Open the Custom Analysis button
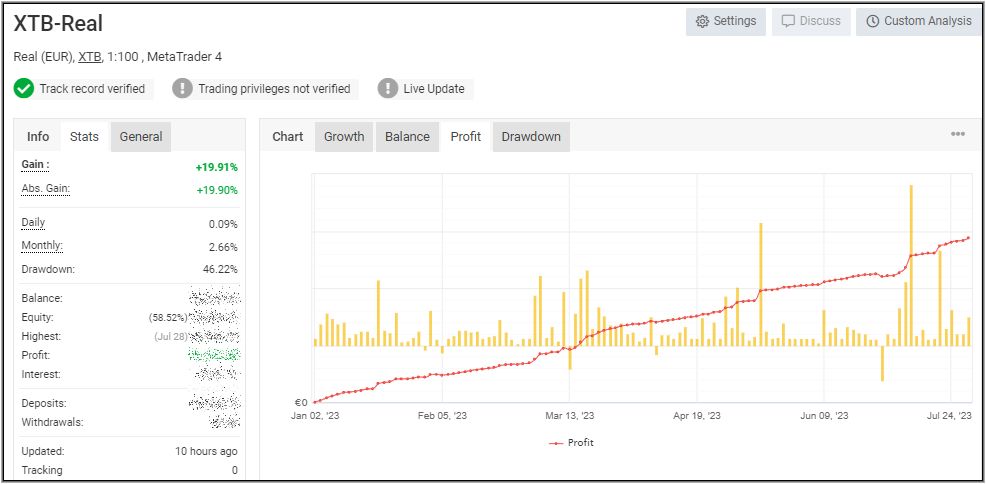Image resolution: width=986 pixels, height=484 pixels. click(917, 21)
